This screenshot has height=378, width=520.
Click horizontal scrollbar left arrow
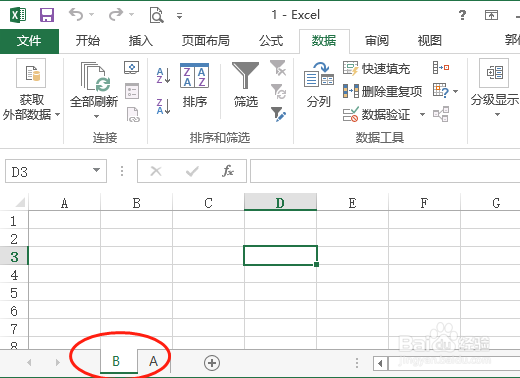(380, 363)
